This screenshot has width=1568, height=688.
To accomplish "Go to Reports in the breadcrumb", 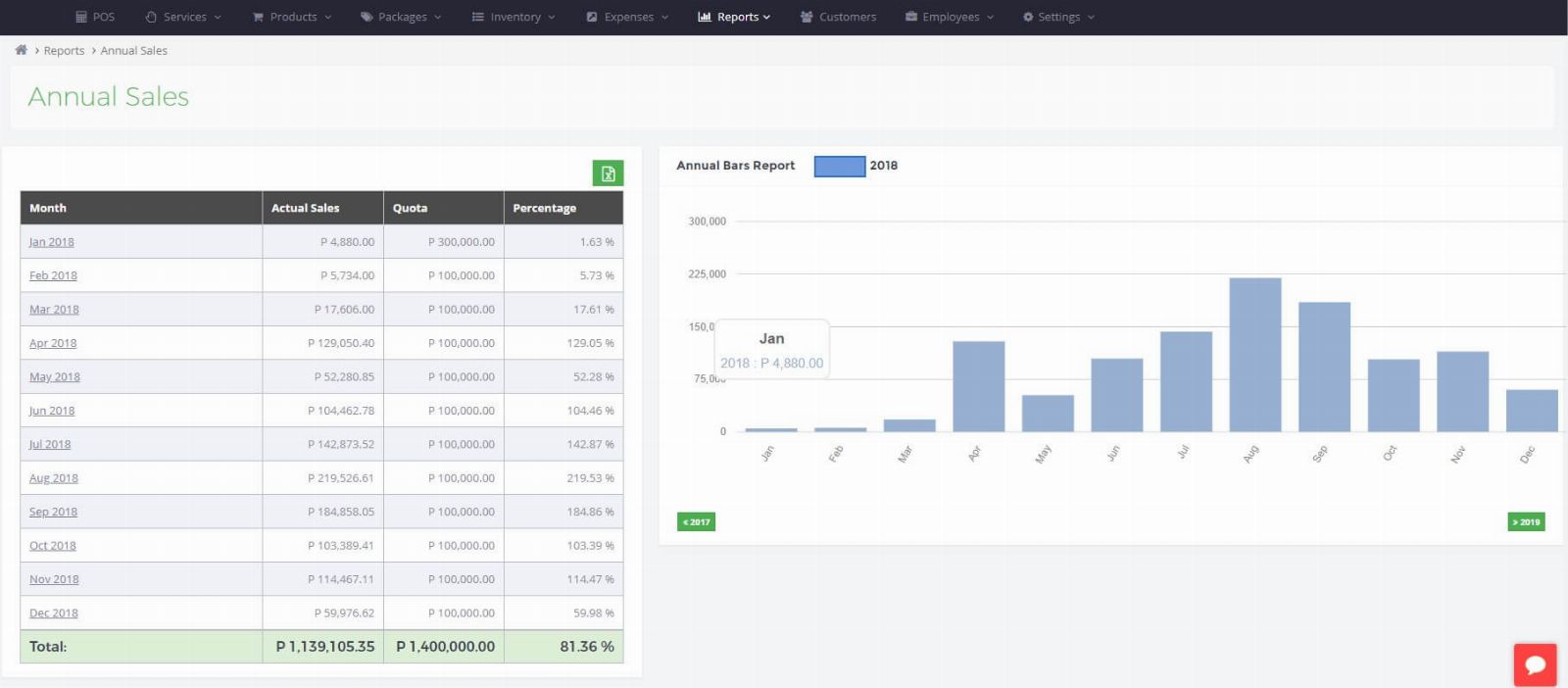I will (64, 50).
